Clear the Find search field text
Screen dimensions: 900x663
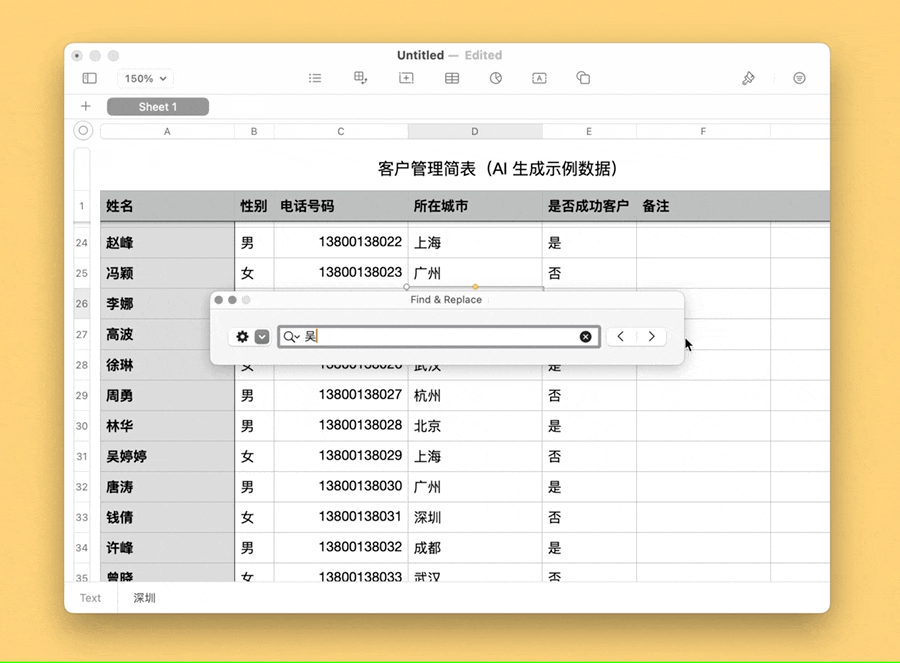[586, 337]
